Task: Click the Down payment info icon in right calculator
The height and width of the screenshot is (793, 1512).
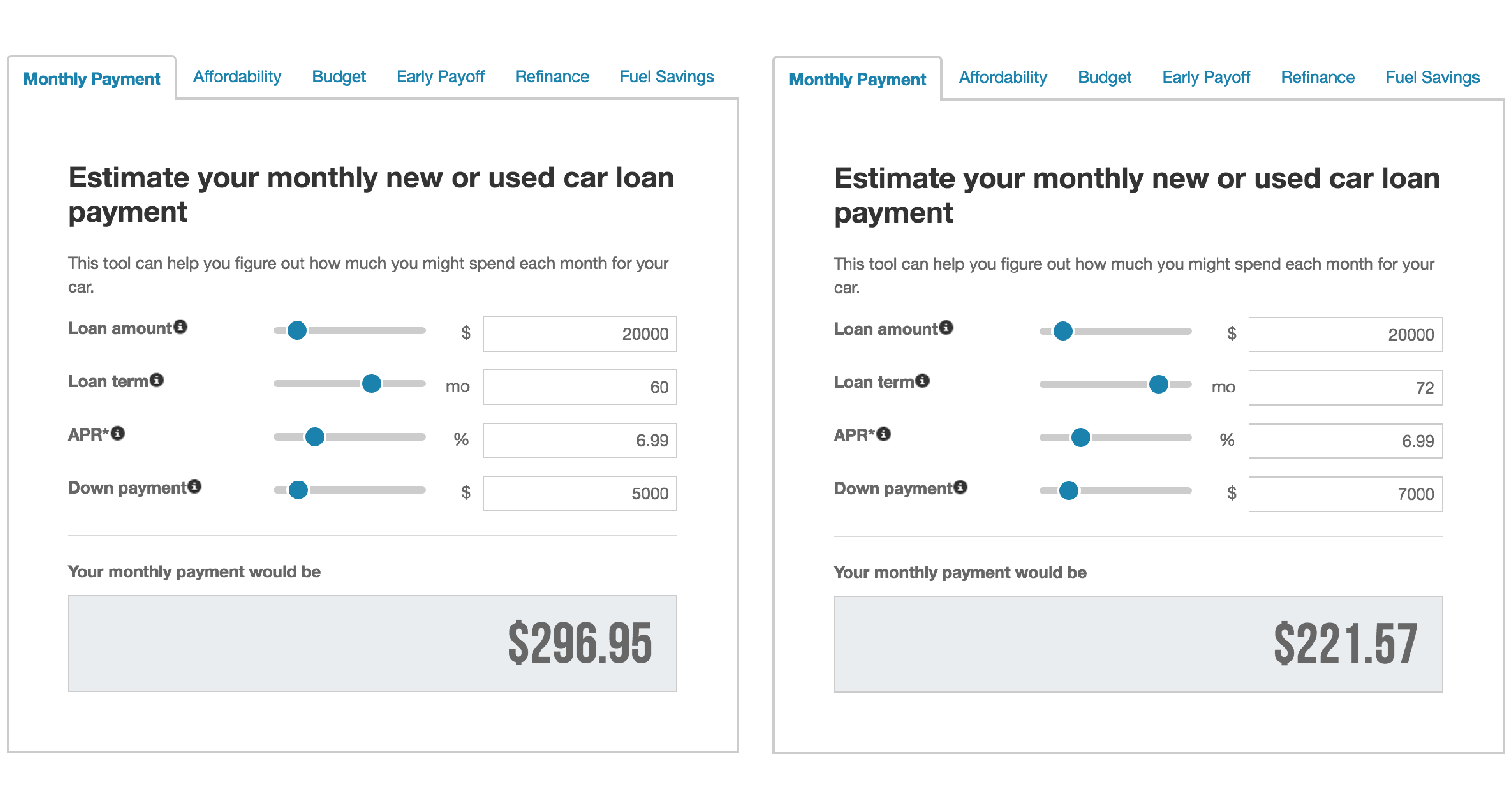Action: tap(960, 487)
